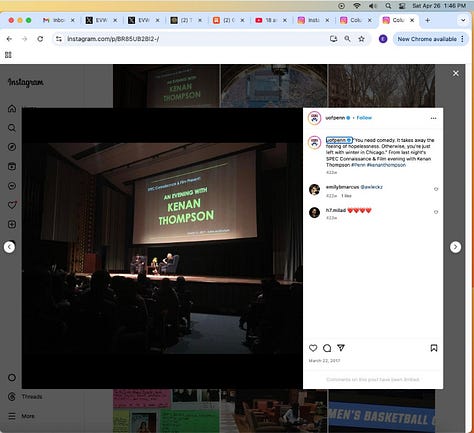Open Chrome profile avatar
474x433 pixels.
[383, 39]
